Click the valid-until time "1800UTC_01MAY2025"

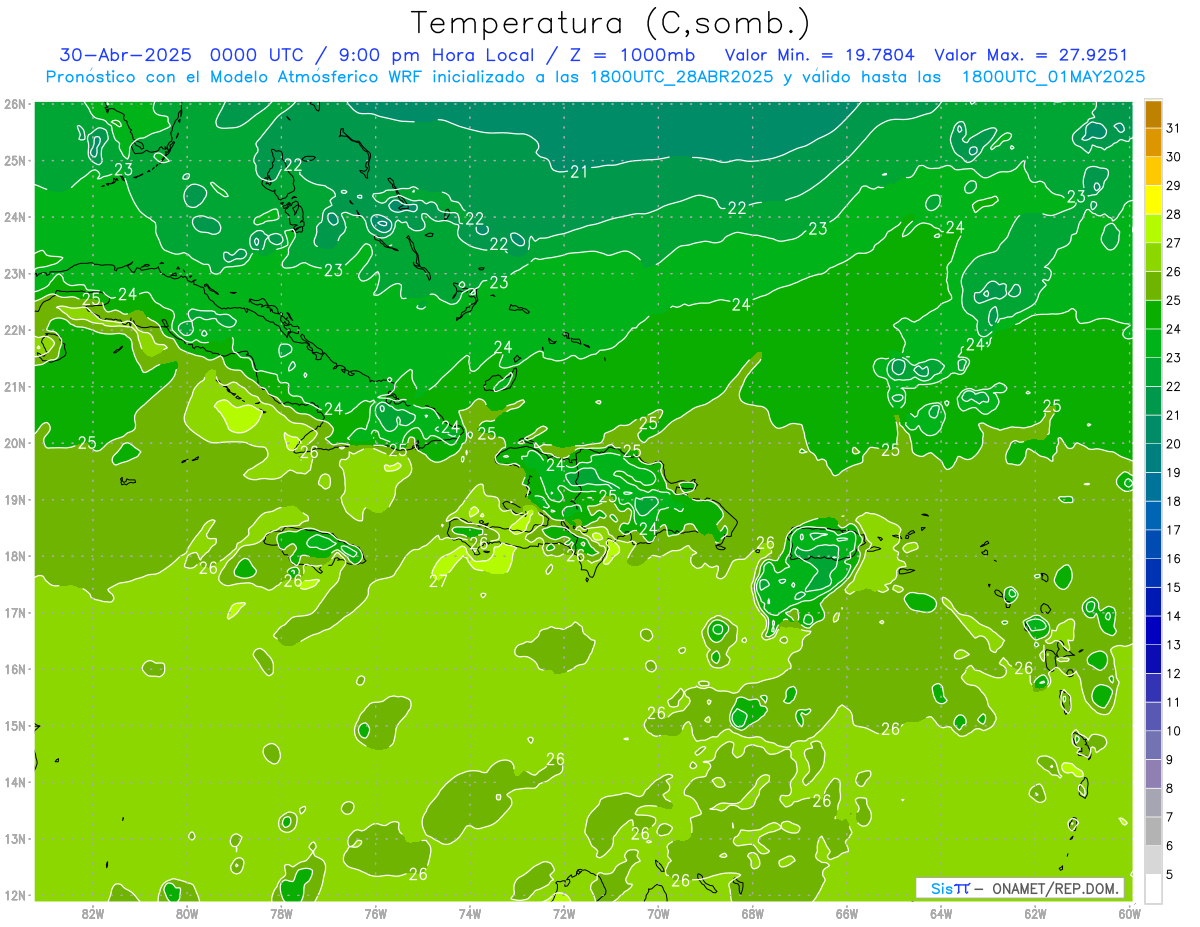[1053, 77]
